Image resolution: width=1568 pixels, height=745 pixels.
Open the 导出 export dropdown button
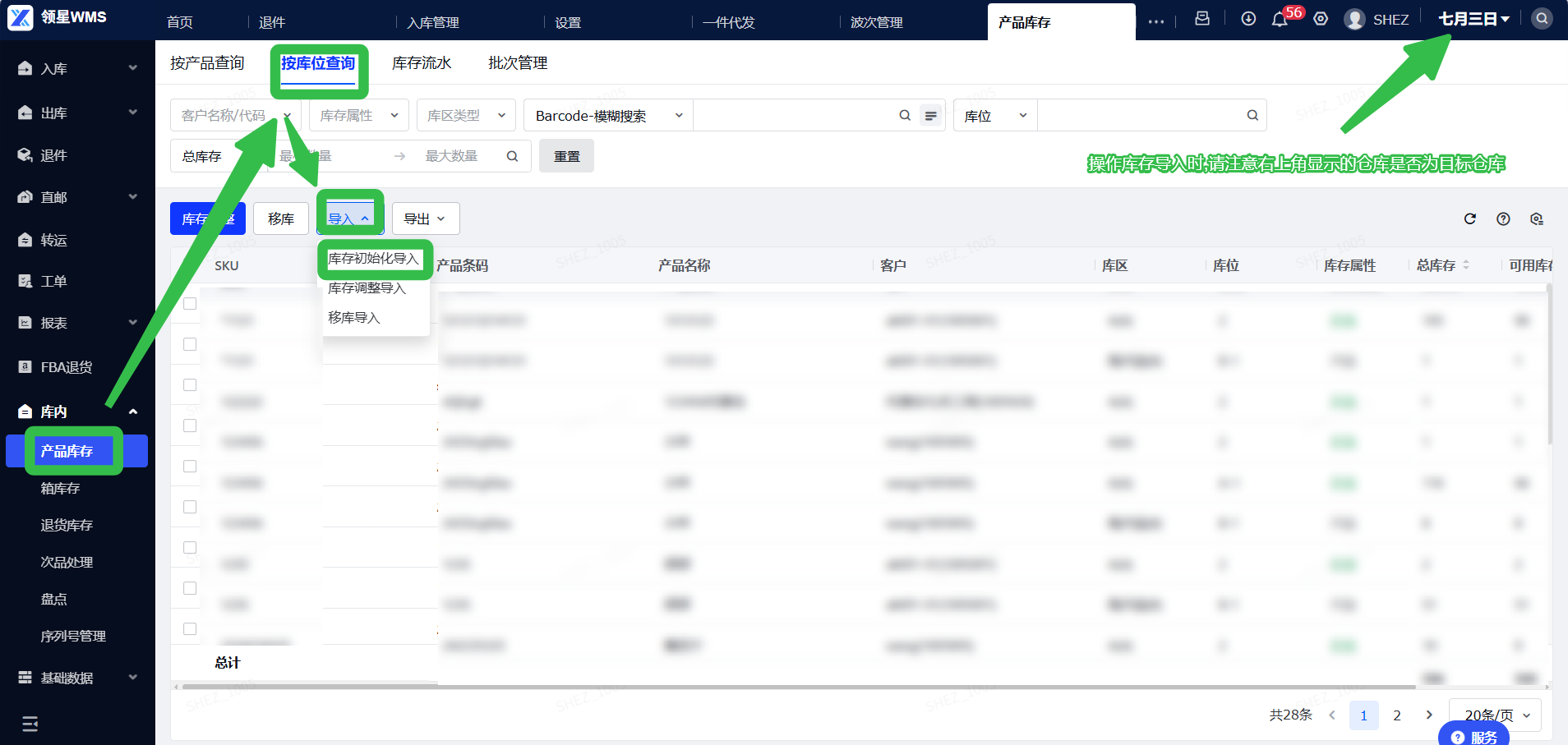point(426,218)
